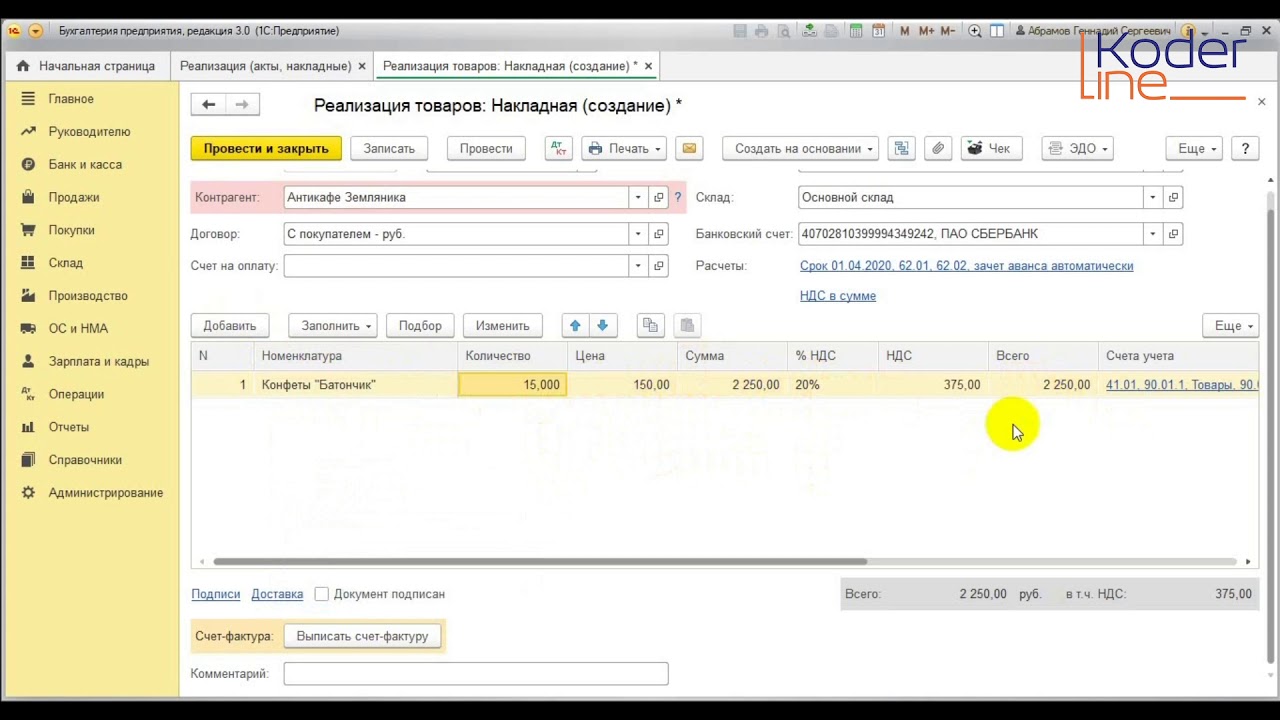Open the Расчеты terms link
1280x720 pixels.
(966, 266)
